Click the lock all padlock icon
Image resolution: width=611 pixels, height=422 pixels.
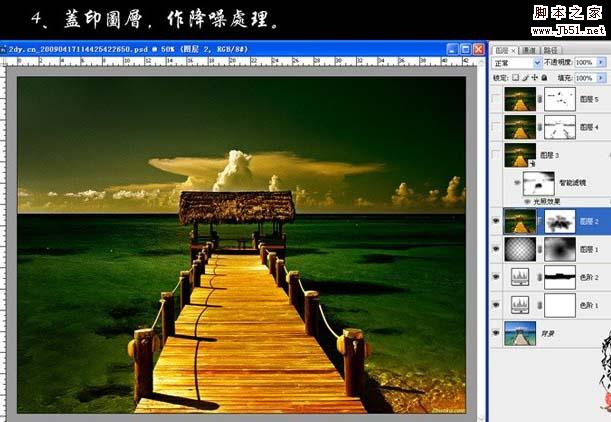[544, 78]
